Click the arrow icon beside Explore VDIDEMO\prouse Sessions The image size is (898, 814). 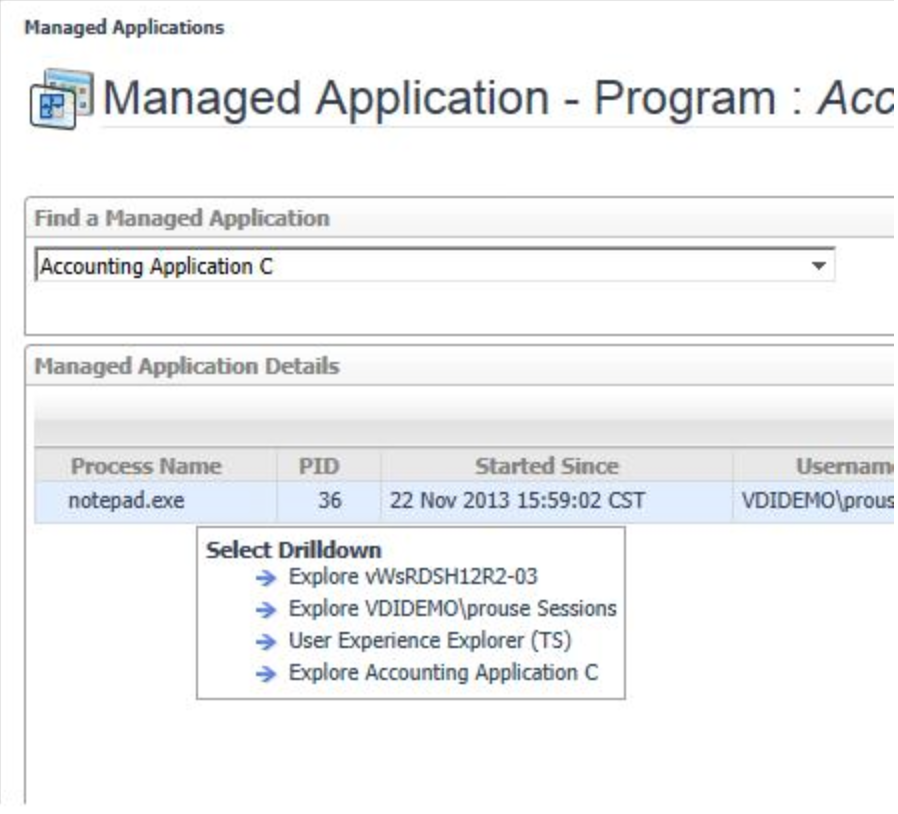point(264,609)
